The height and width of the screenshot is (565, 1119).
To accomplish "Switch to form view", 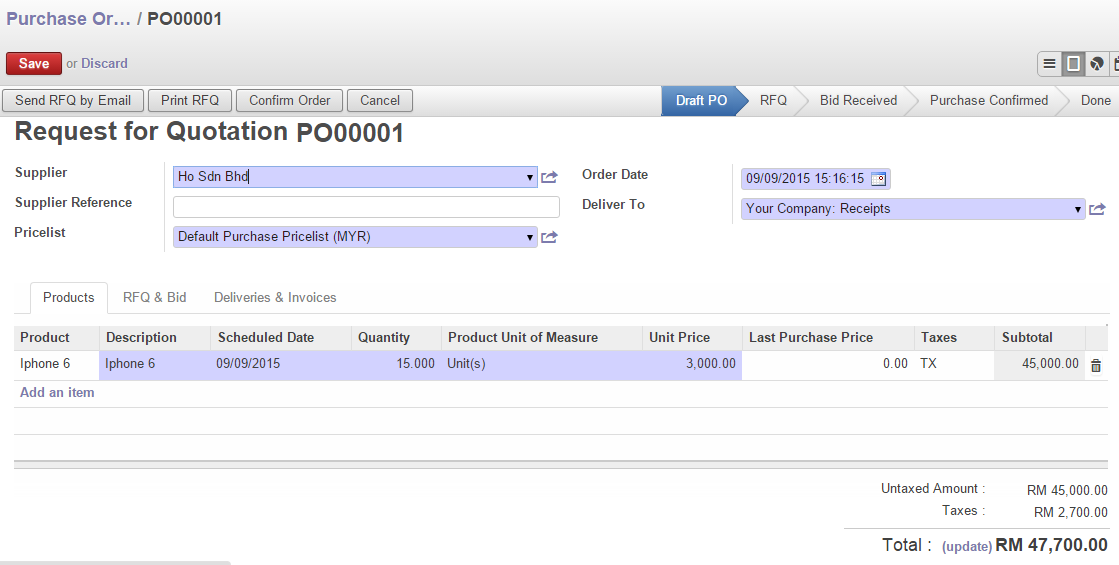I will 1073,64.
